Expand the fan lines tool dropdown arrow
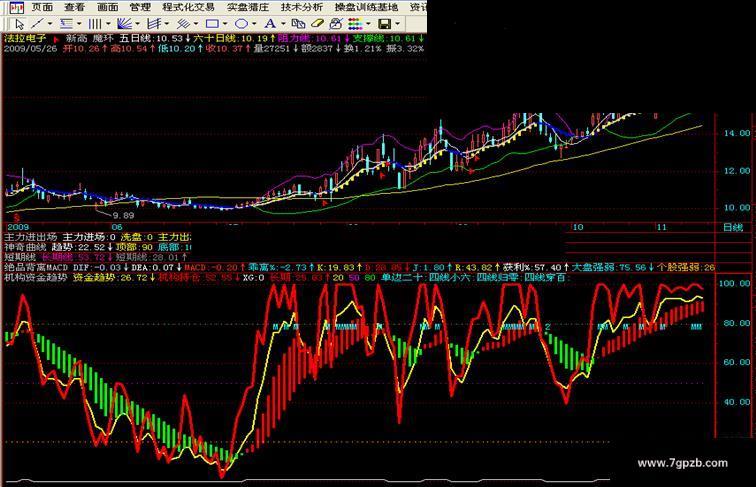Screen dimensions: 756x487 tap(137, 24)
